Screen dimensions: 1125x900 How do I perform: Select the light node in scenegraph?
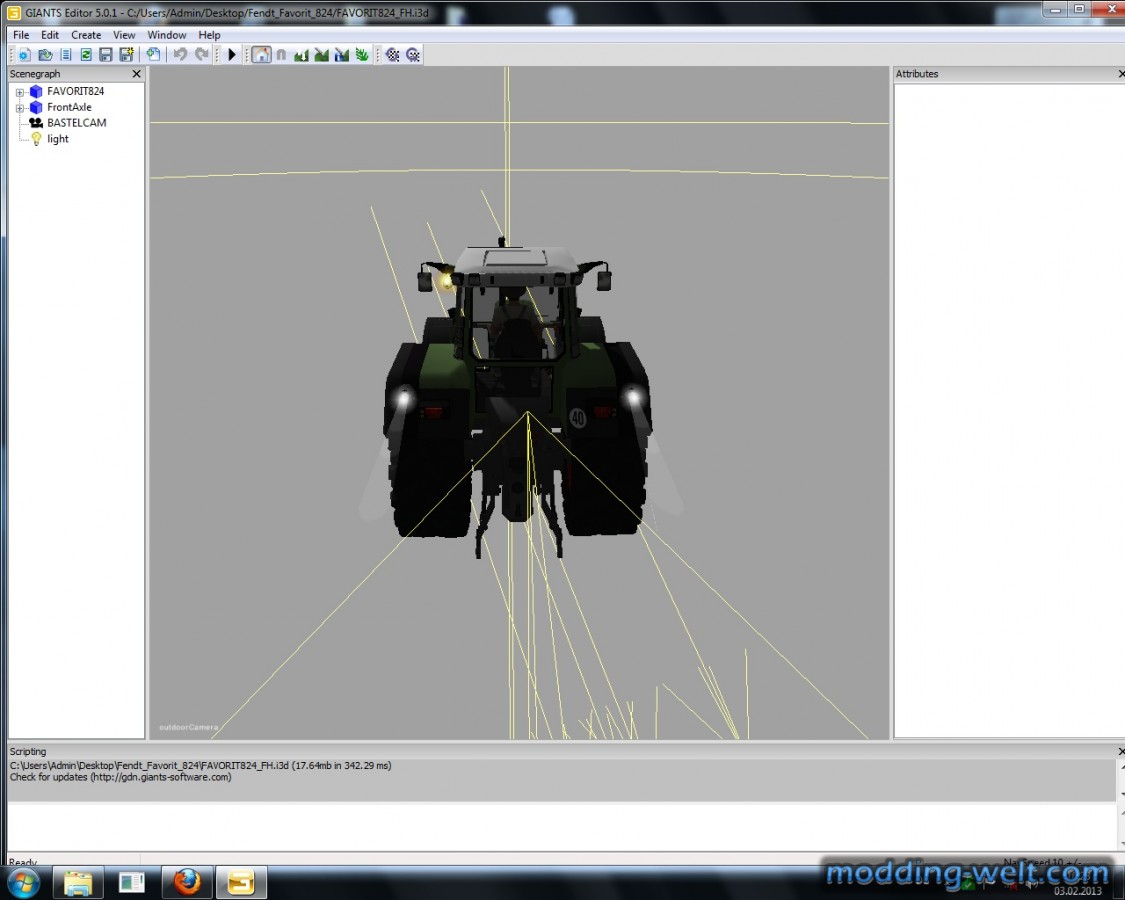58,139
